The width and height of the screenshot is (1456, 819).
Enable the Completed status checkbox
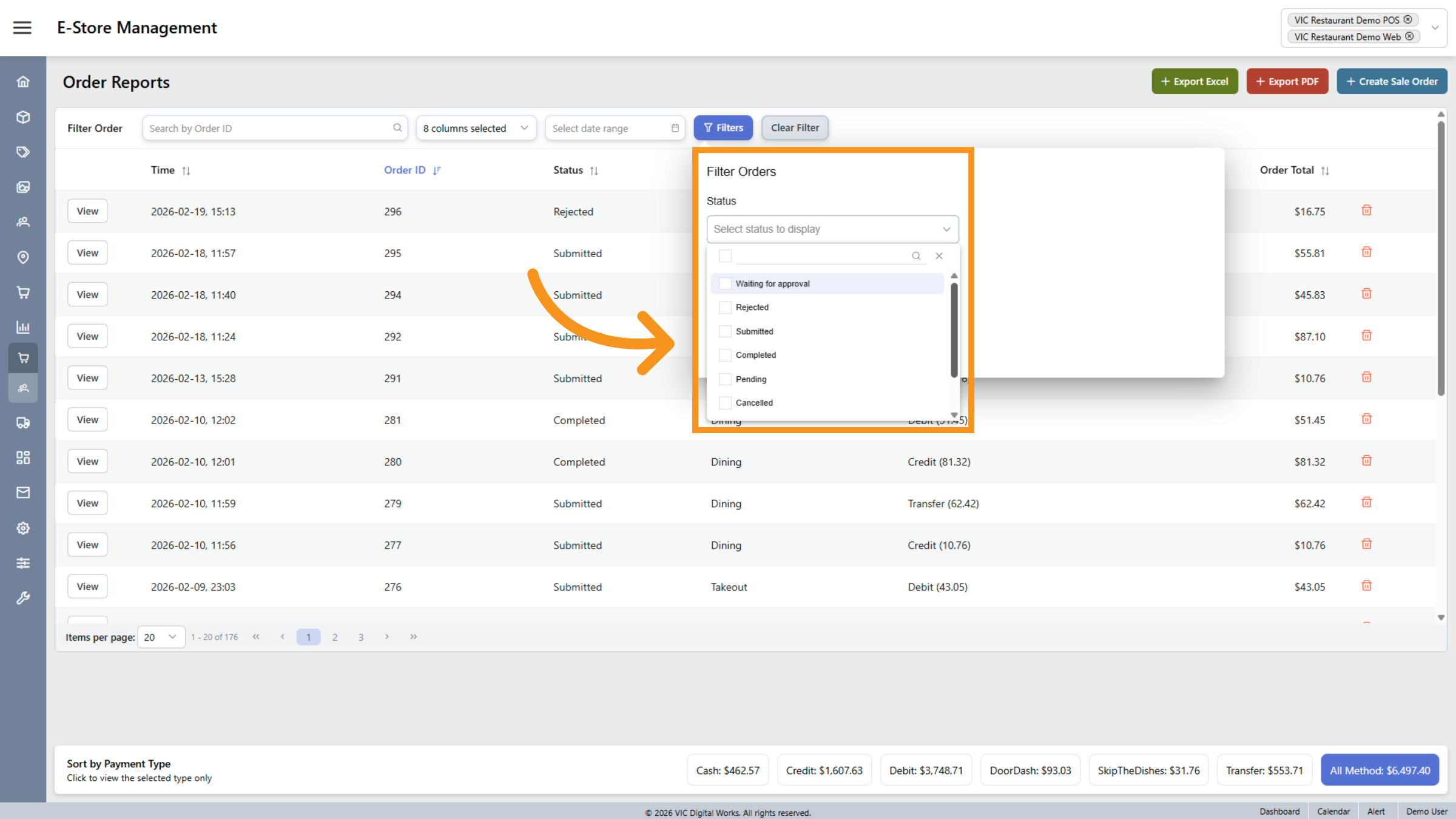(725, 355)
